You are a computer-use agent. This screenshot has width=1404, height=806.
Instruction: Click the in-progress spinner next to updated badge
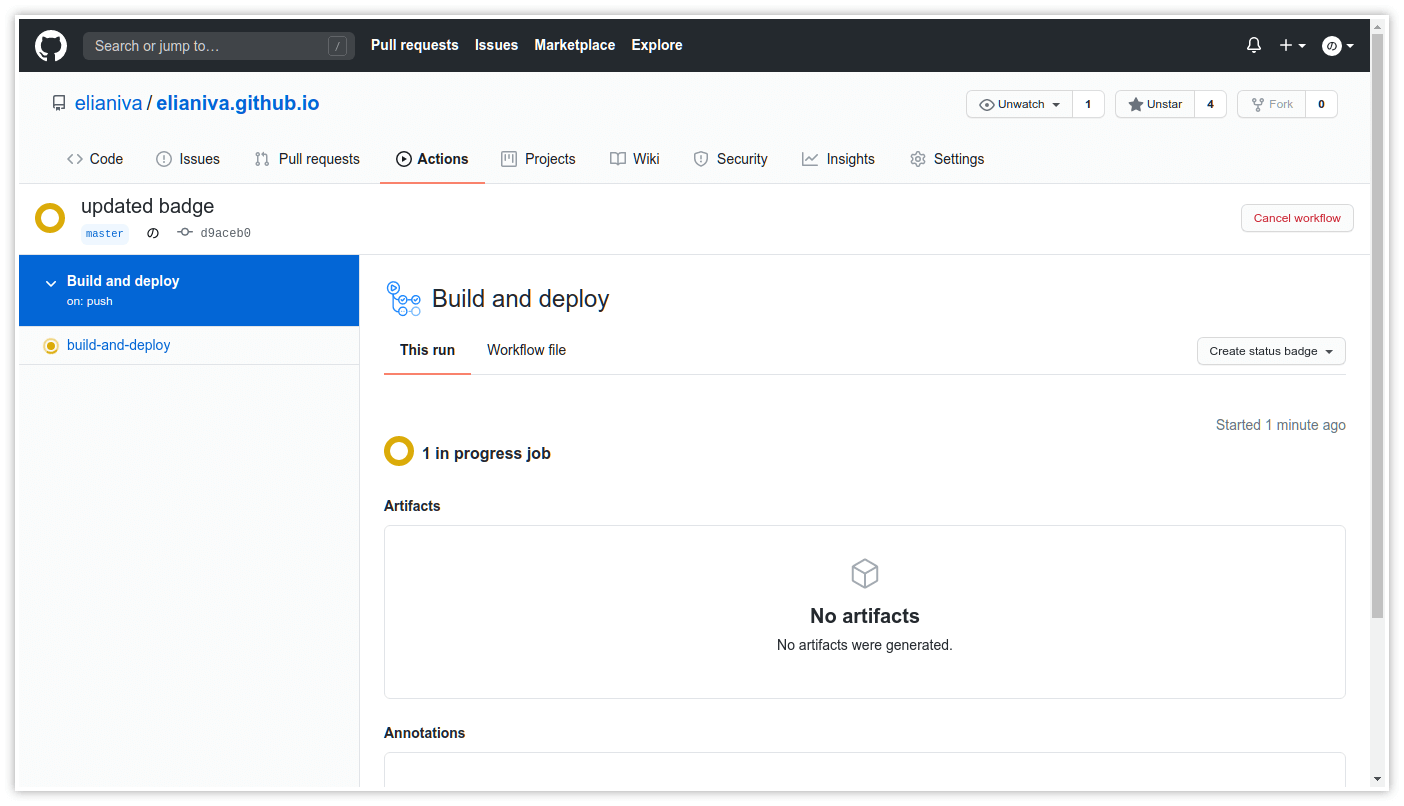(x=49, y=216)
